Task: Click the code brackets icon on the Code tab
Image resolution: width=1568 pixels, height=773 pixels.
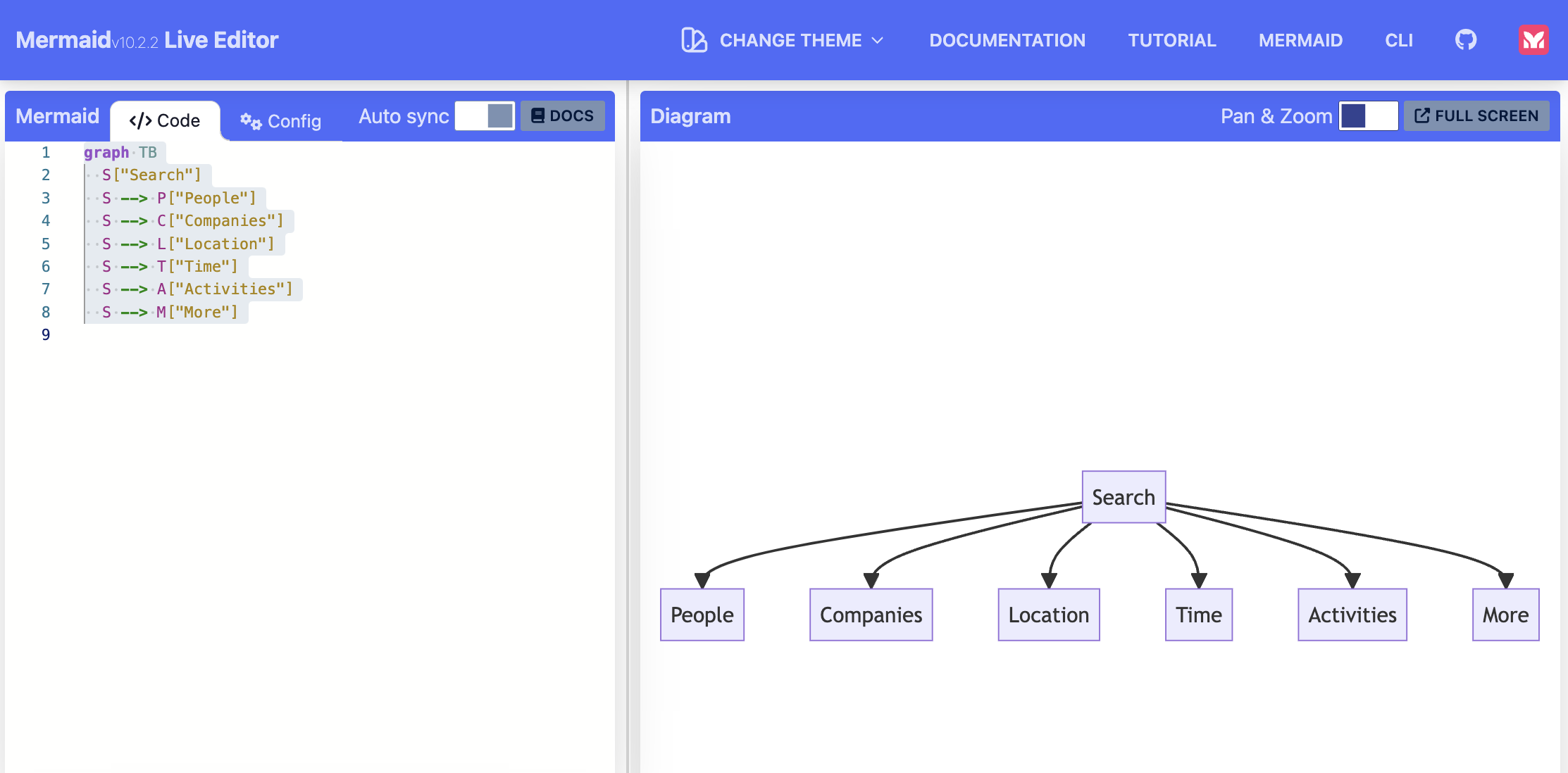Action: pyautogui.click(x=140, y=121)
